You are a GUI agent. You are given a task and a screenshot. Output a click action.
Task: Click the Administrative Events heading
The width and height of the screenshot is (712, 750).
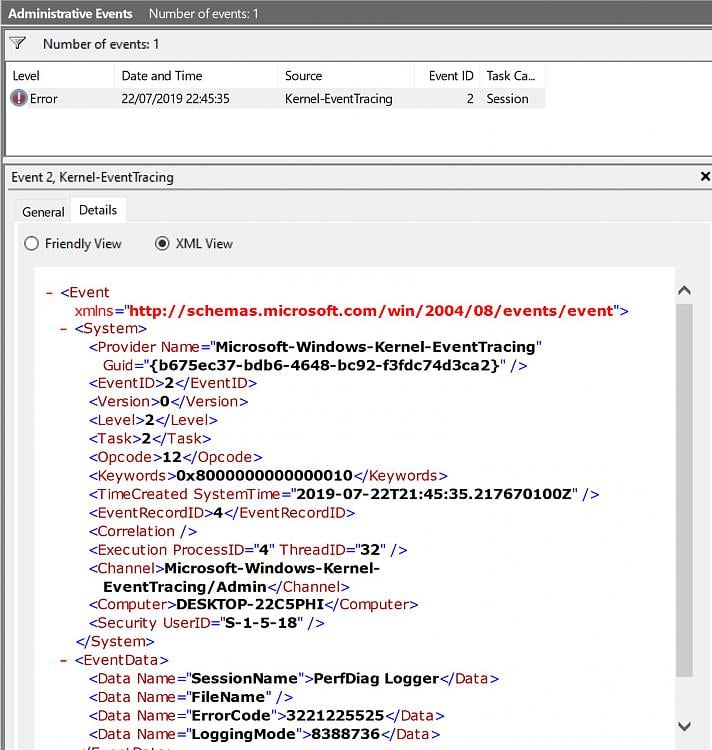tap(70, 13)
